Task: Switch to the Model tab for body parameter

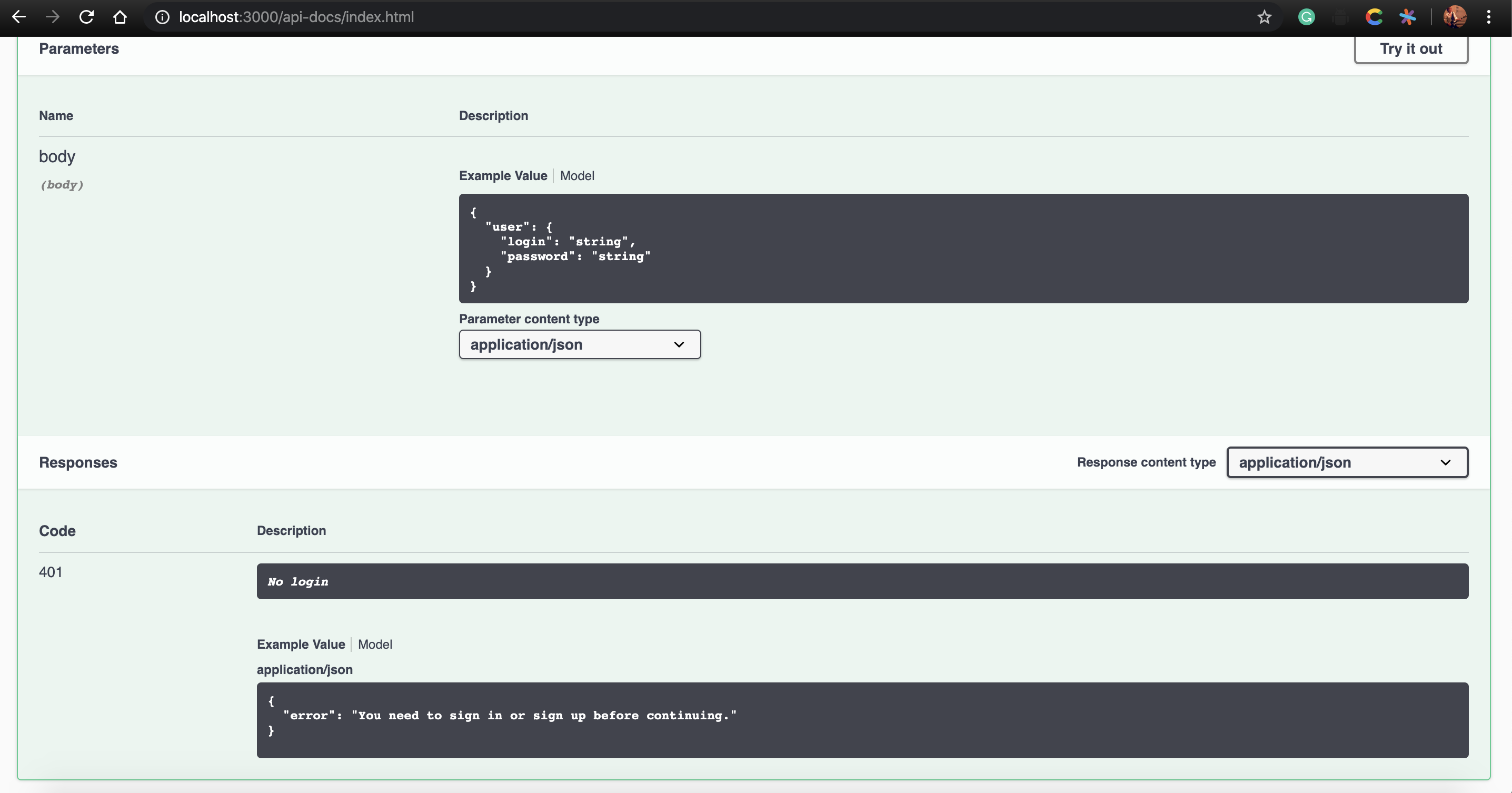Action: click(x=577, y=175)
